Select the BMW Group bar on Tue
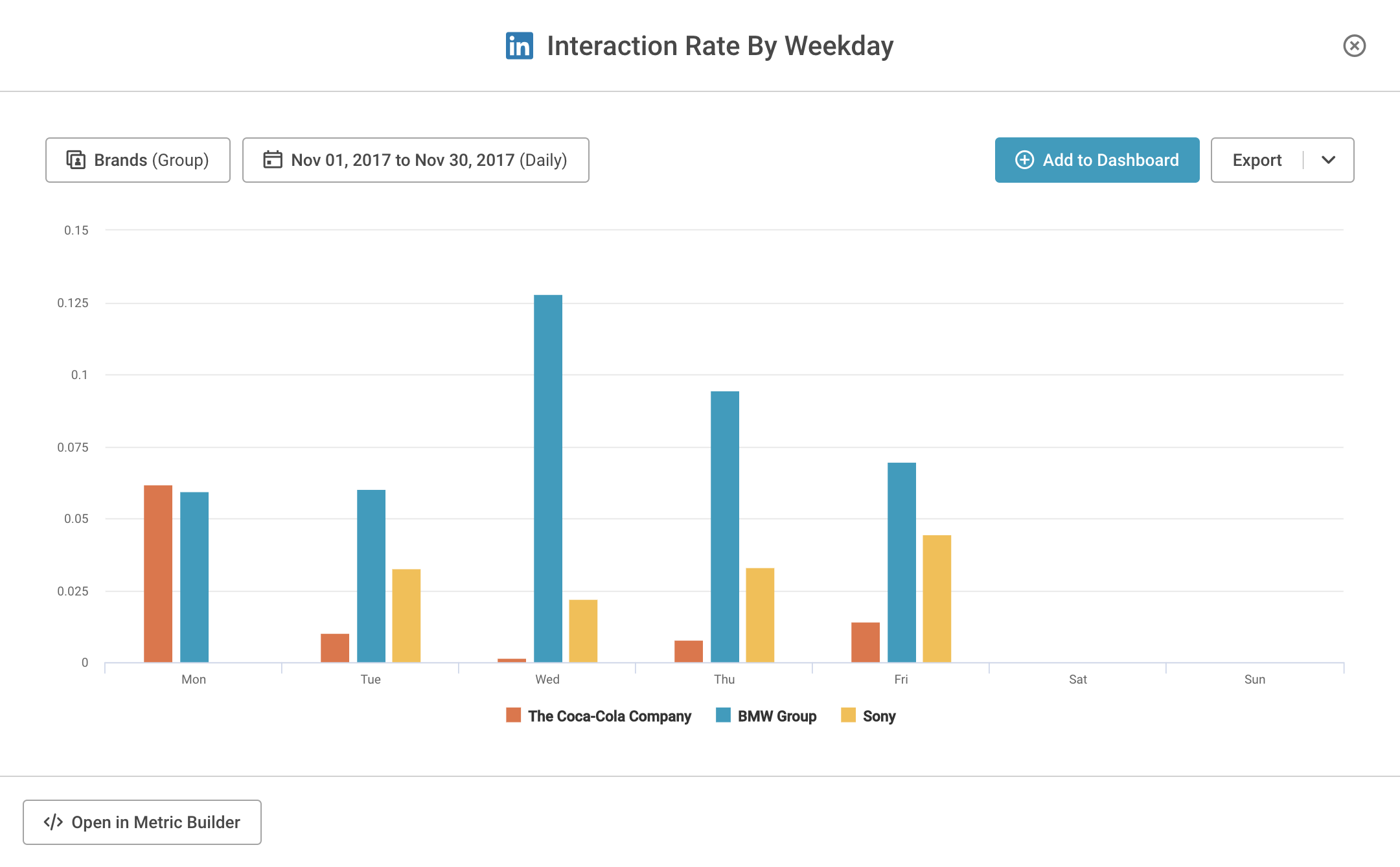1400x867 pixels. click(x=371, y=576)
